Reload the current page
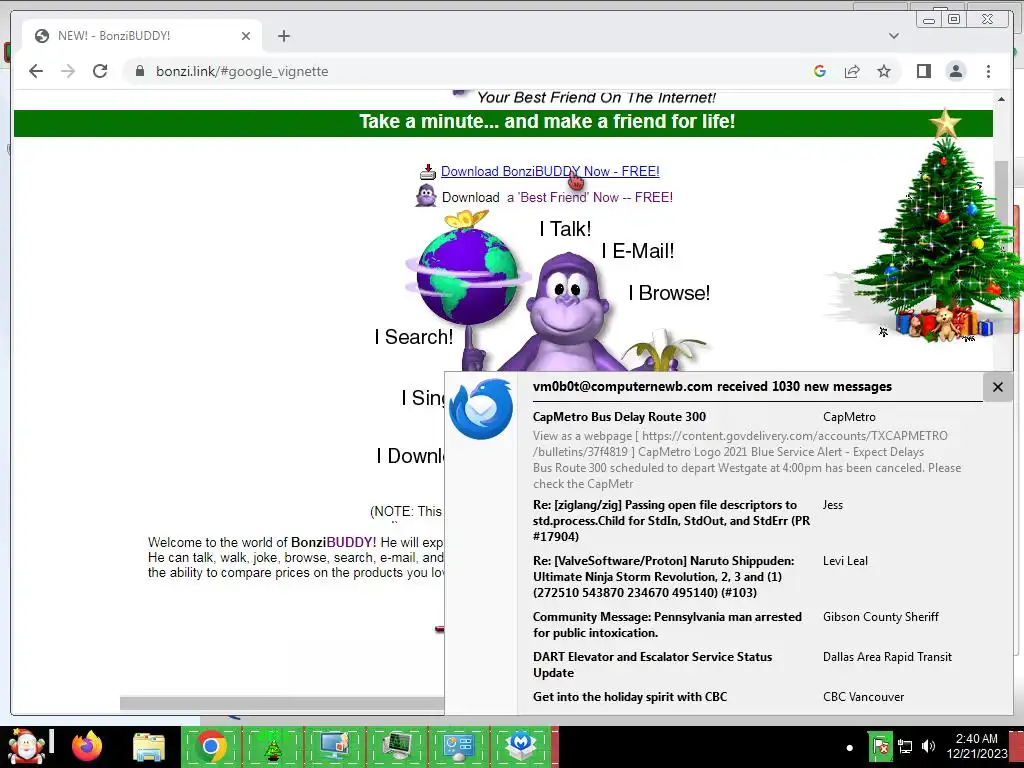1024x768 pixels. (x=100, y=71)
